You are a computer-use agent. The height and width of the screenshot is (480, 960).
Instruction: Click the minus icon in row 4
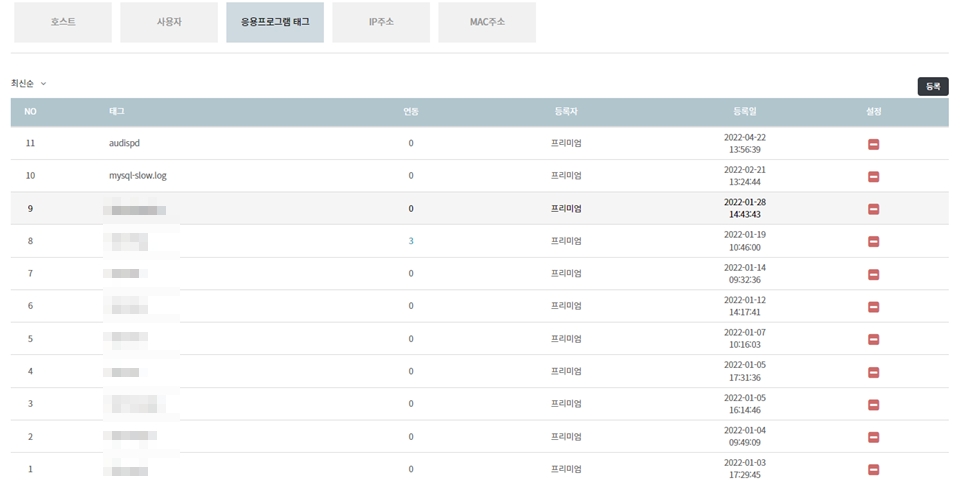click(x=873, y=372)
